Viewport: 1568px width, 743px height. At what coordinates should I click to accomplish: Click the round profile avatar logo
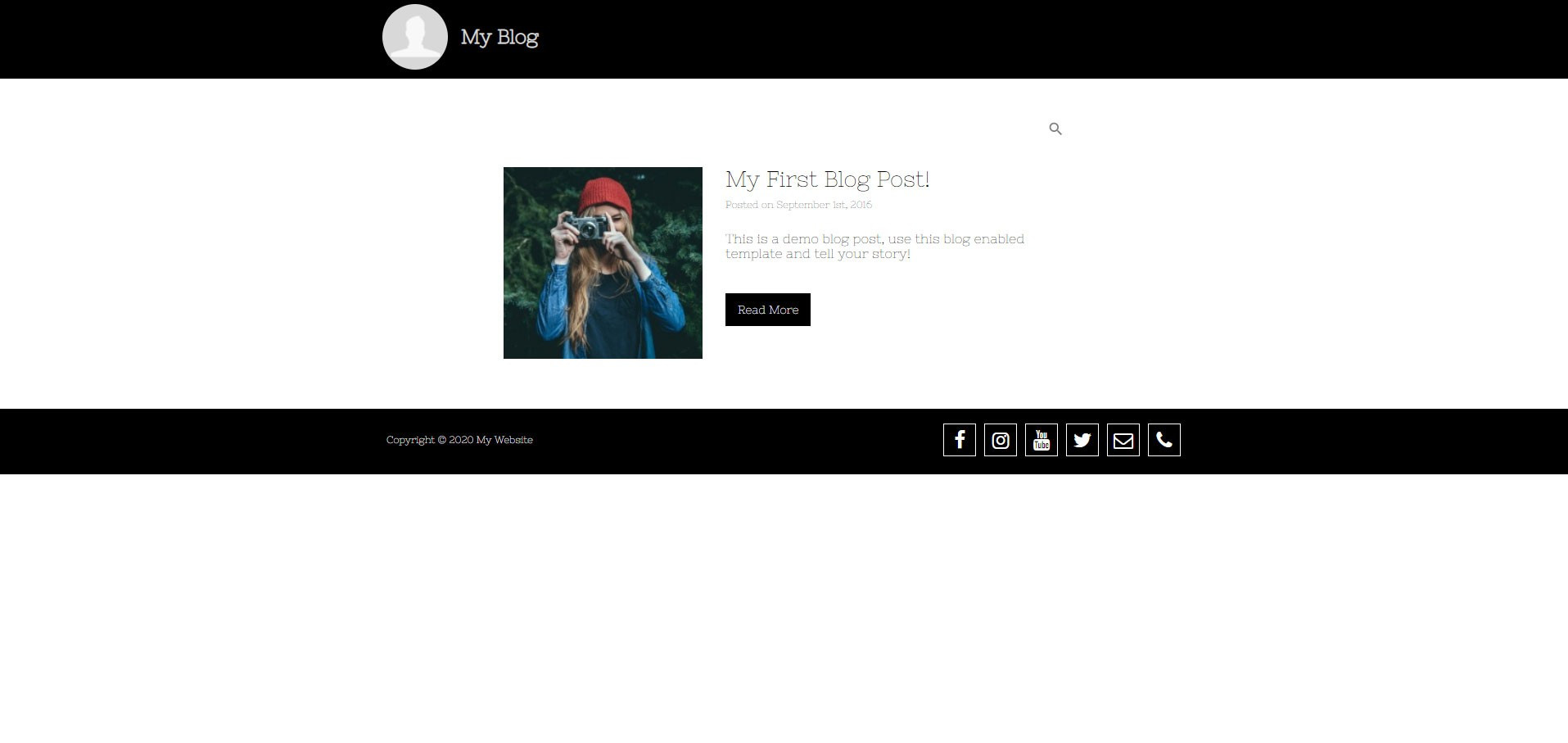tap(414, 37)
